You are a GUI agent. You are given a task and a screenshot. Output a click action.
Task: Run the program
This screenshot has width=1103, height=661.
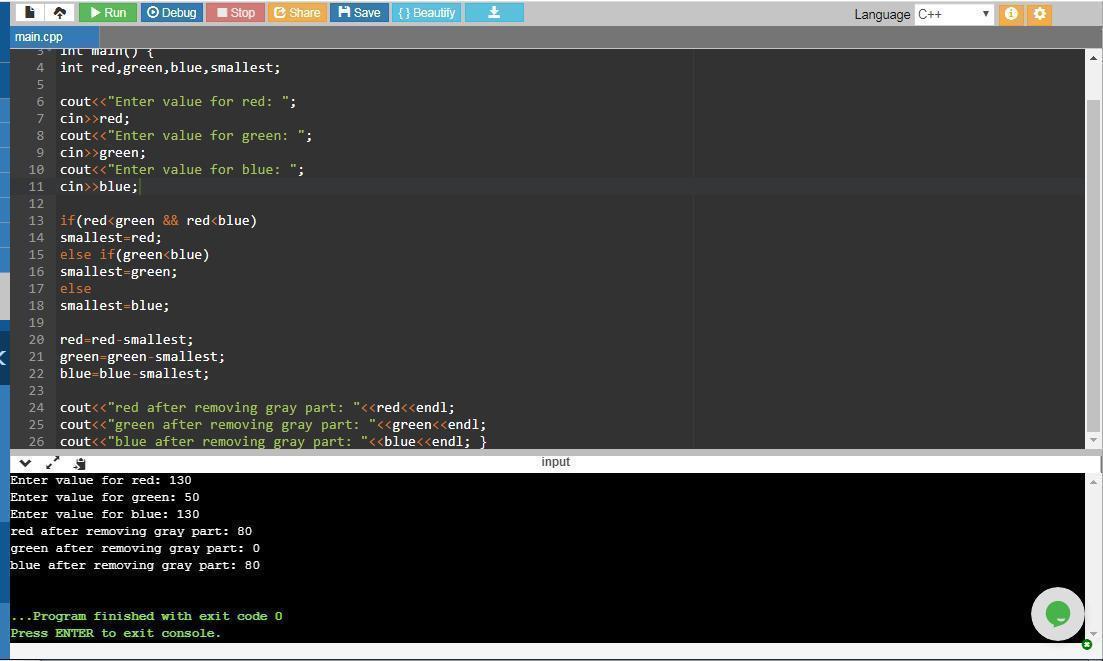pyautogui.click(x=107, y=13)
